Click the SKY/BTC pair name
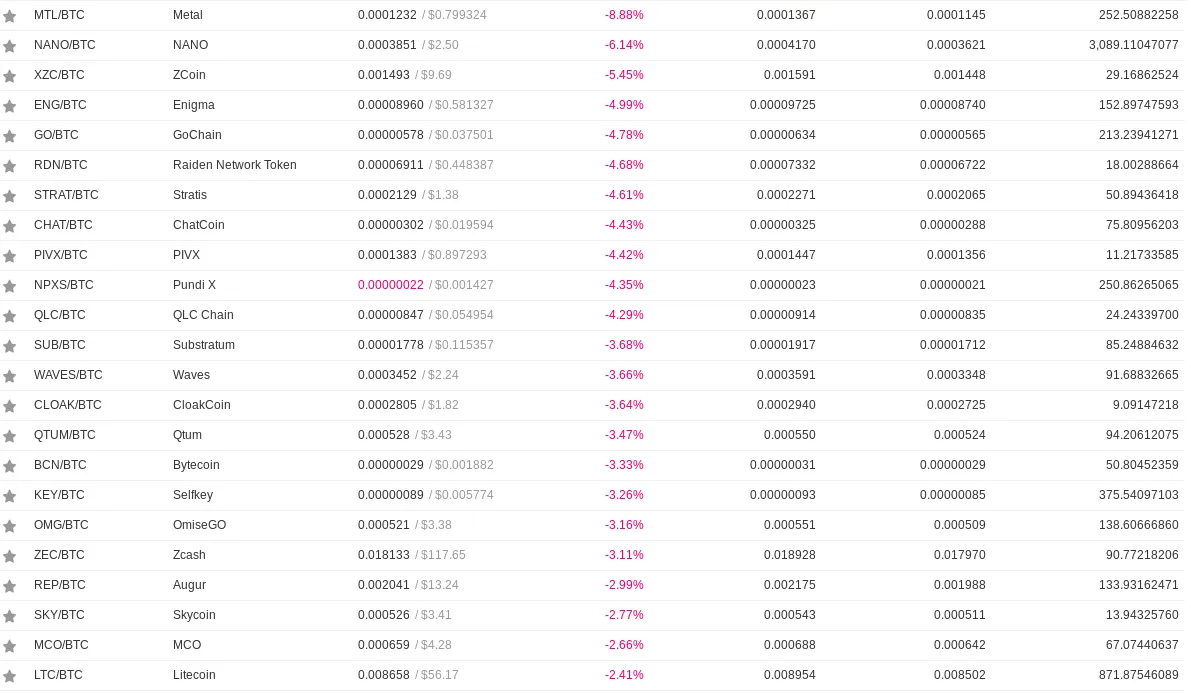Screen dimensions: 1191x694 click(59, 615)
